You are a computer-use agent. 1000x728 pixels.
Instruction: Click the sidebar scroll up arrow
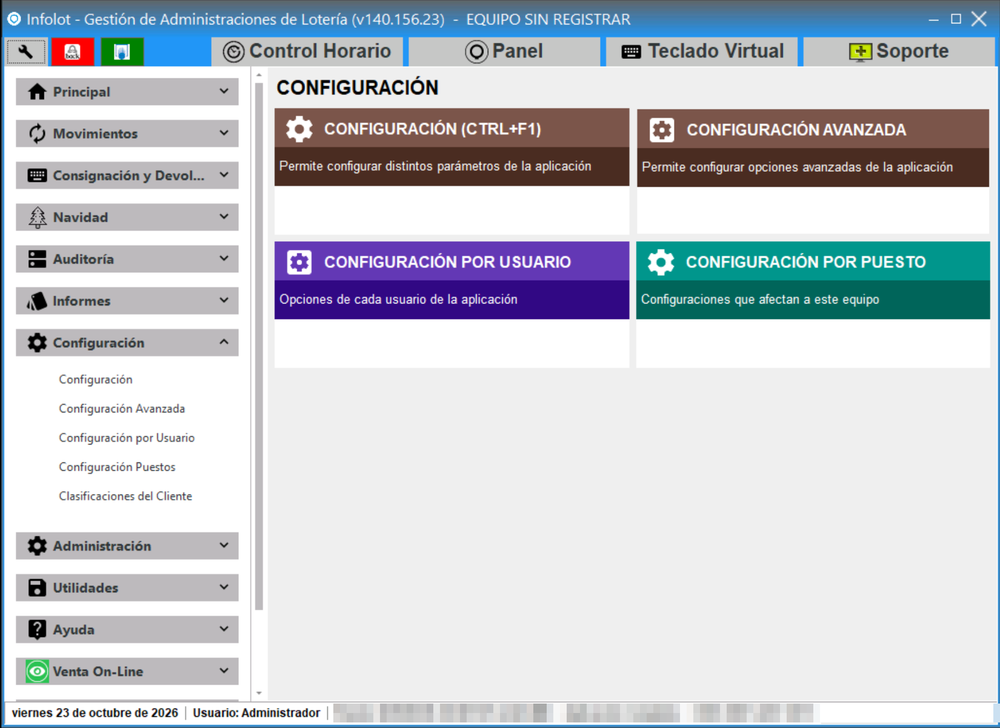point(259,75)
